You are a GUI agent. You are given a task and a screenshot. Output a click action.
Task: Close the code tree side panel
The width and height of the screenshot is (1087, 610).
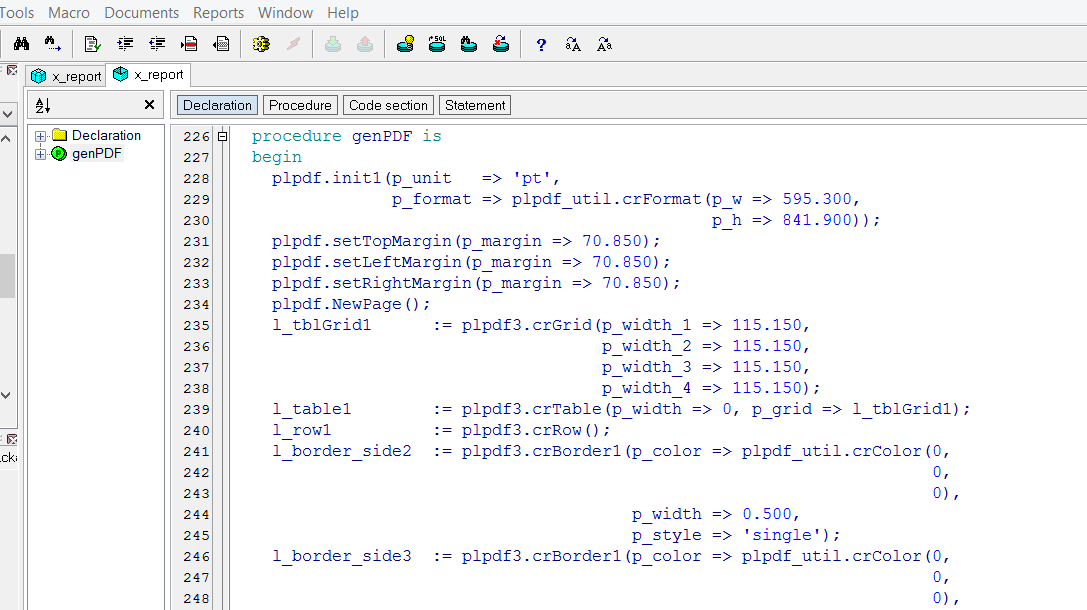149,105
